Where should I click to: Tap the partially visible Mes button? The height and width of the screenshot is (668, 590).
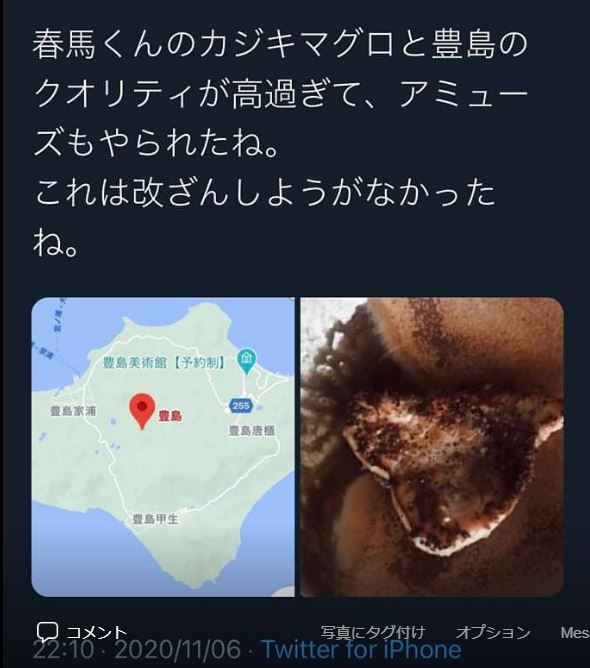point(575,632)
